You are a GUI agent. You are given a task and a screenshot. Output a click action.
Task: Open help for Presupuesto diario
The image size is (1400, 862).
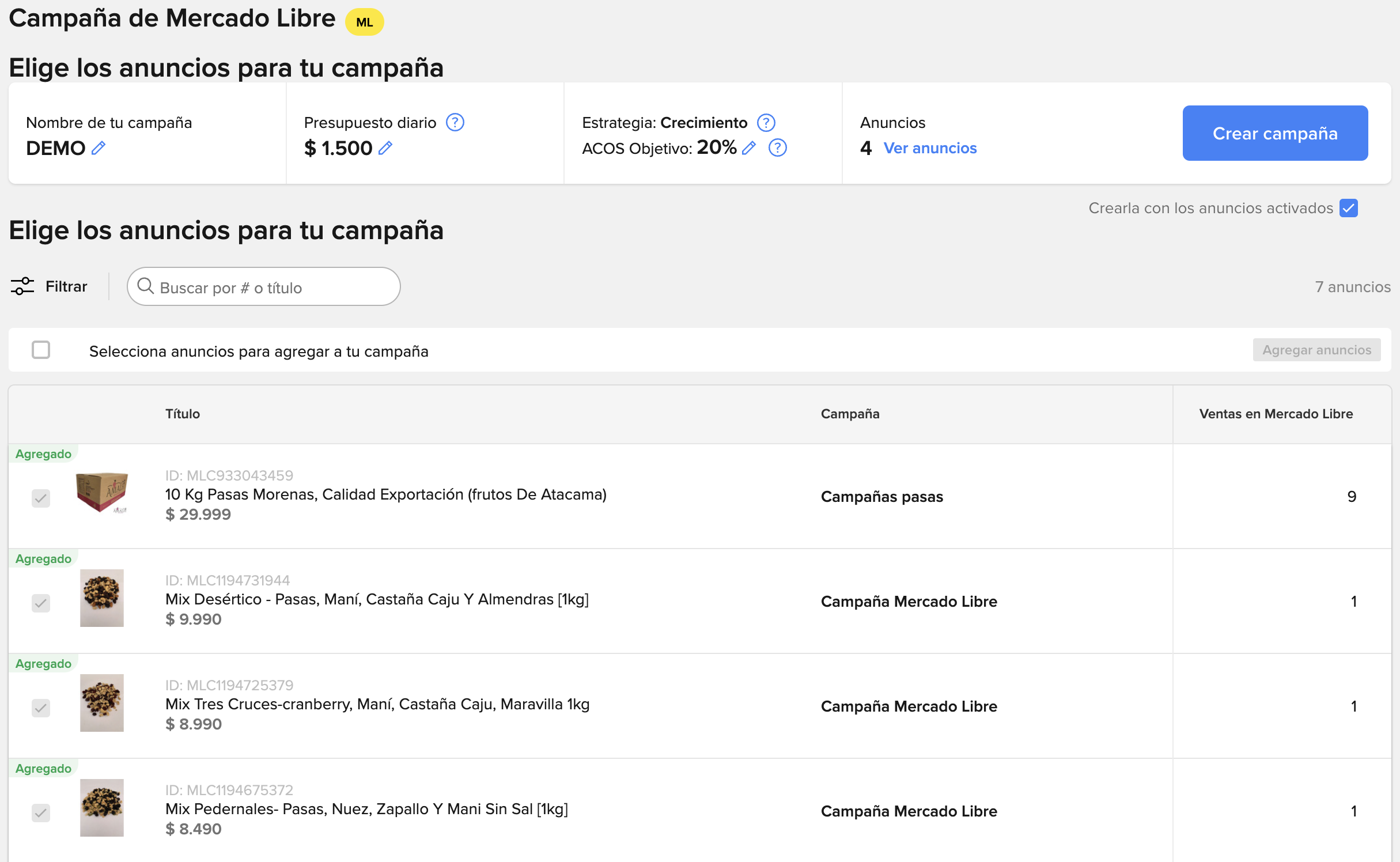(x=455, y=122)
